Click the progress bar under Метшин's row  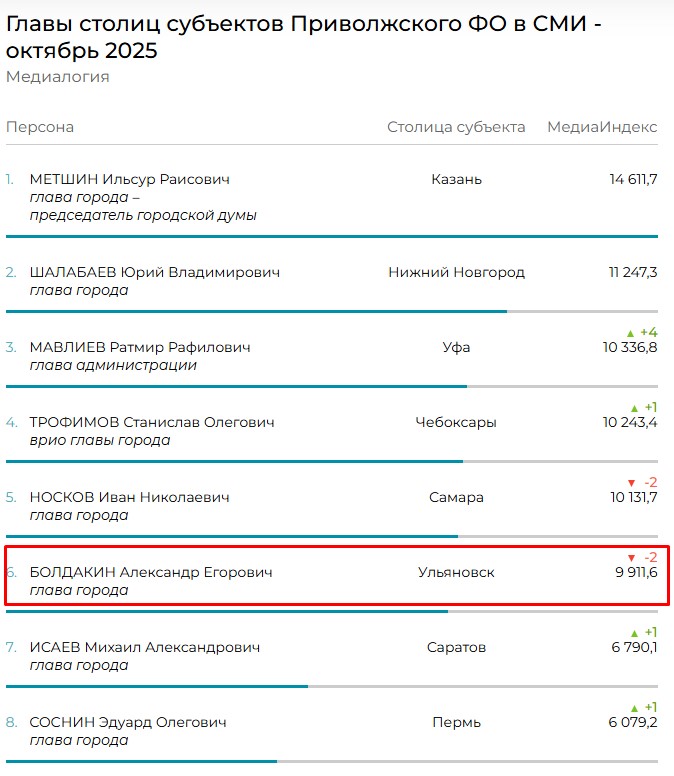[331, 237]
